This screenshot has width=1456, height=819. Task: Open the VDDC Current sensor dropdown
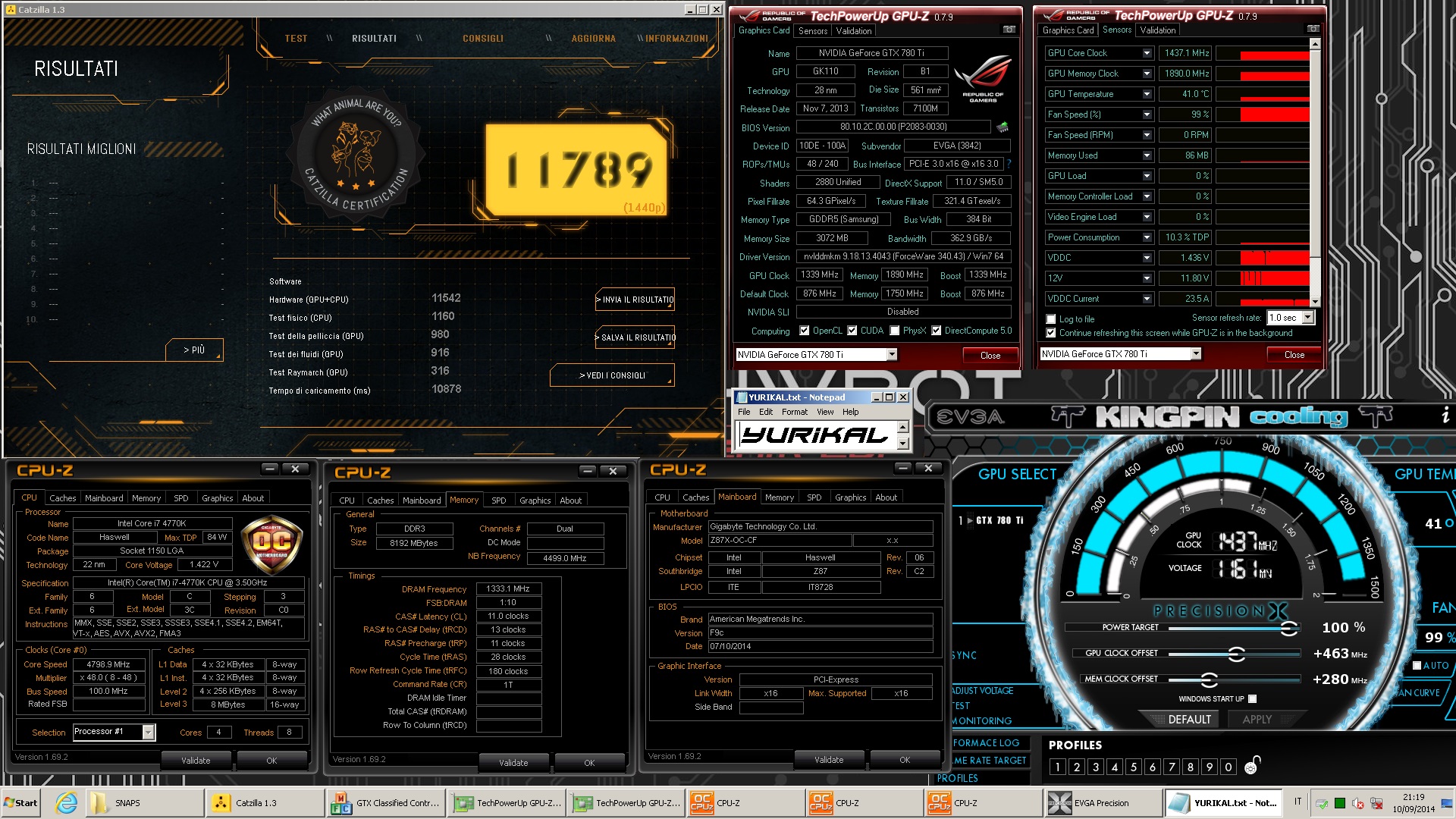[x=1147, y=299]
